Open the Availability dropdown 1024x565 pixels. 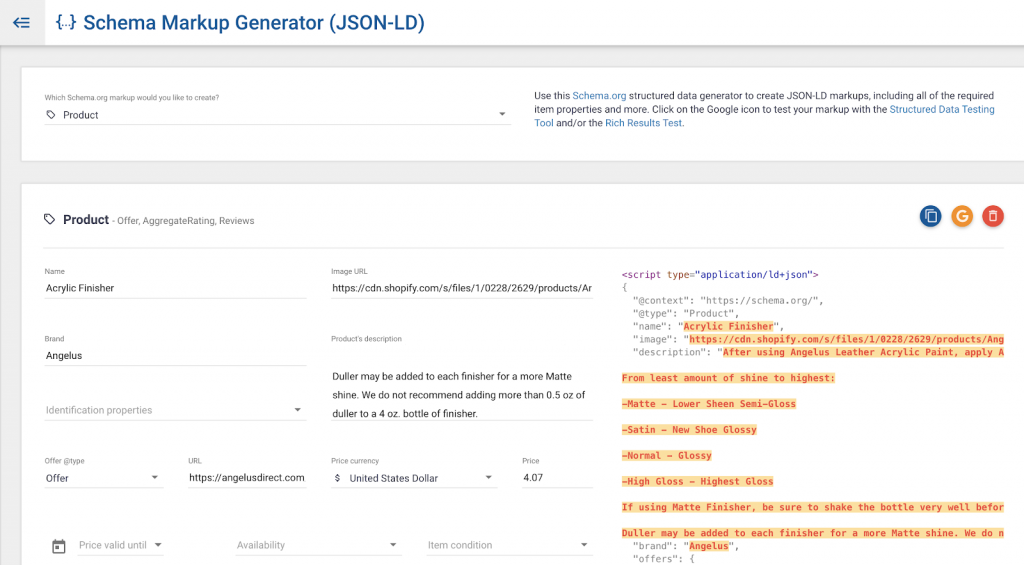coord(318,545)
